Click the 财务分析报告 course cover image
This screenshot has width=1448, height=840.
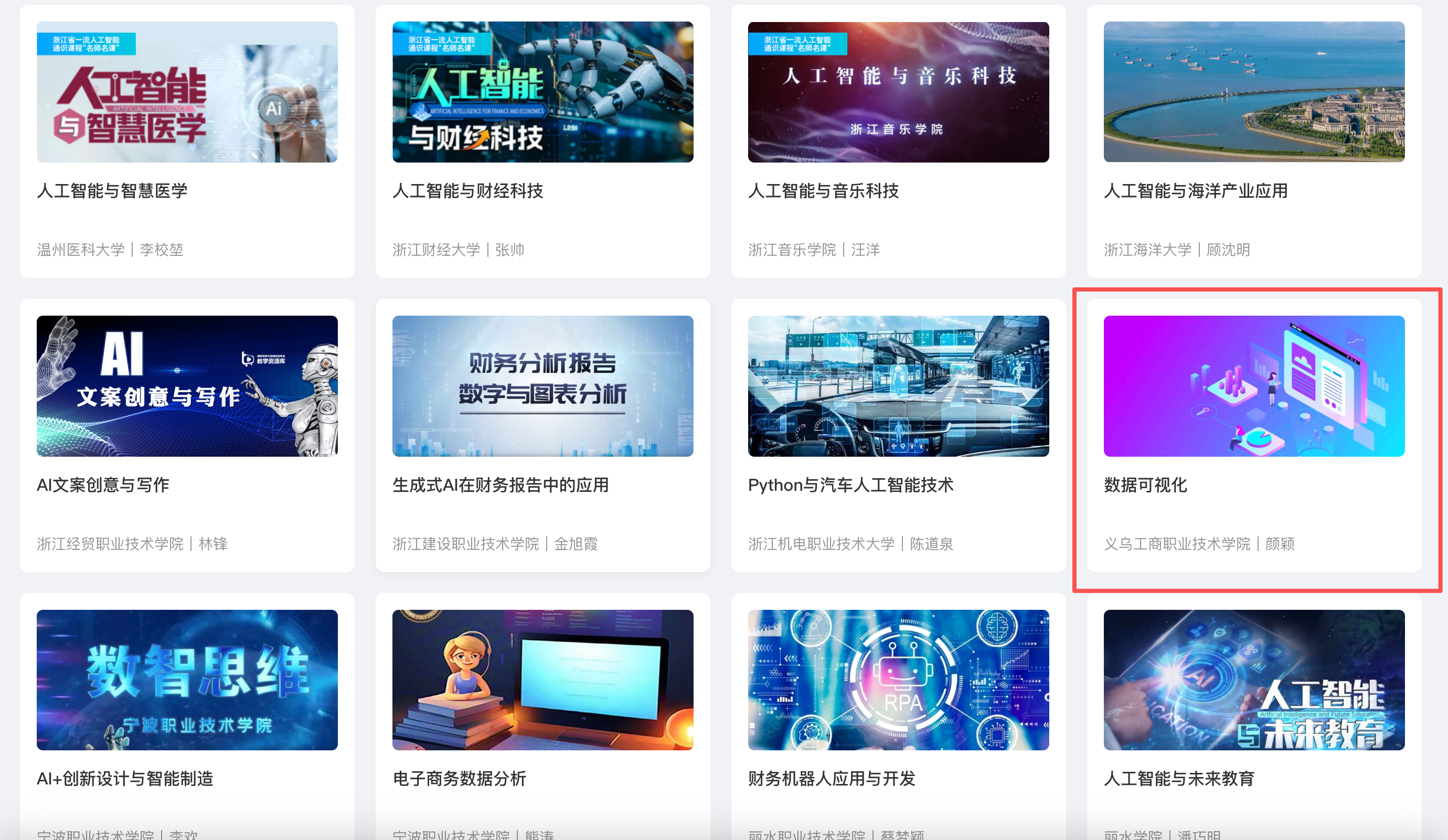542,386
